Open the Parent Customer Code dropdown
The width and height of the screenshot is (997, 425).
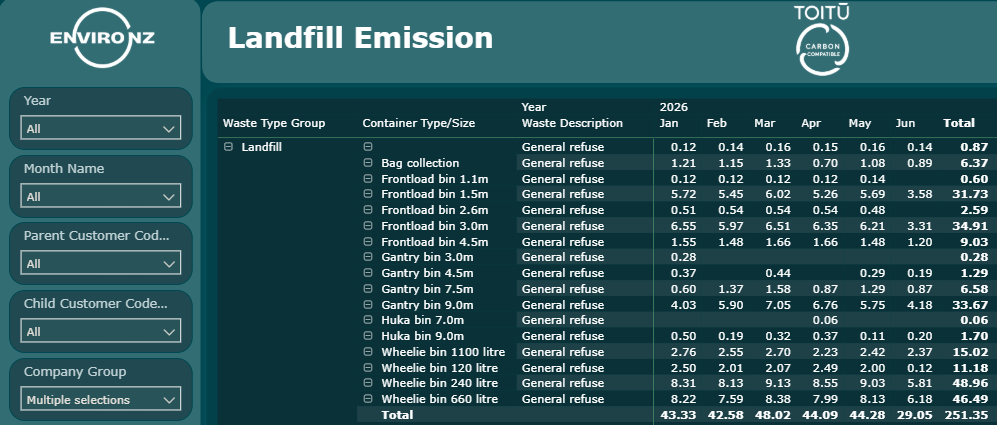coord(100,263)
